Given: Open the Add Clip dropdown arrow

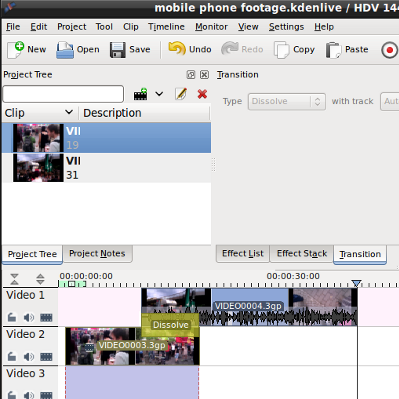Looking at the screenshot, I should coord(159,94).
